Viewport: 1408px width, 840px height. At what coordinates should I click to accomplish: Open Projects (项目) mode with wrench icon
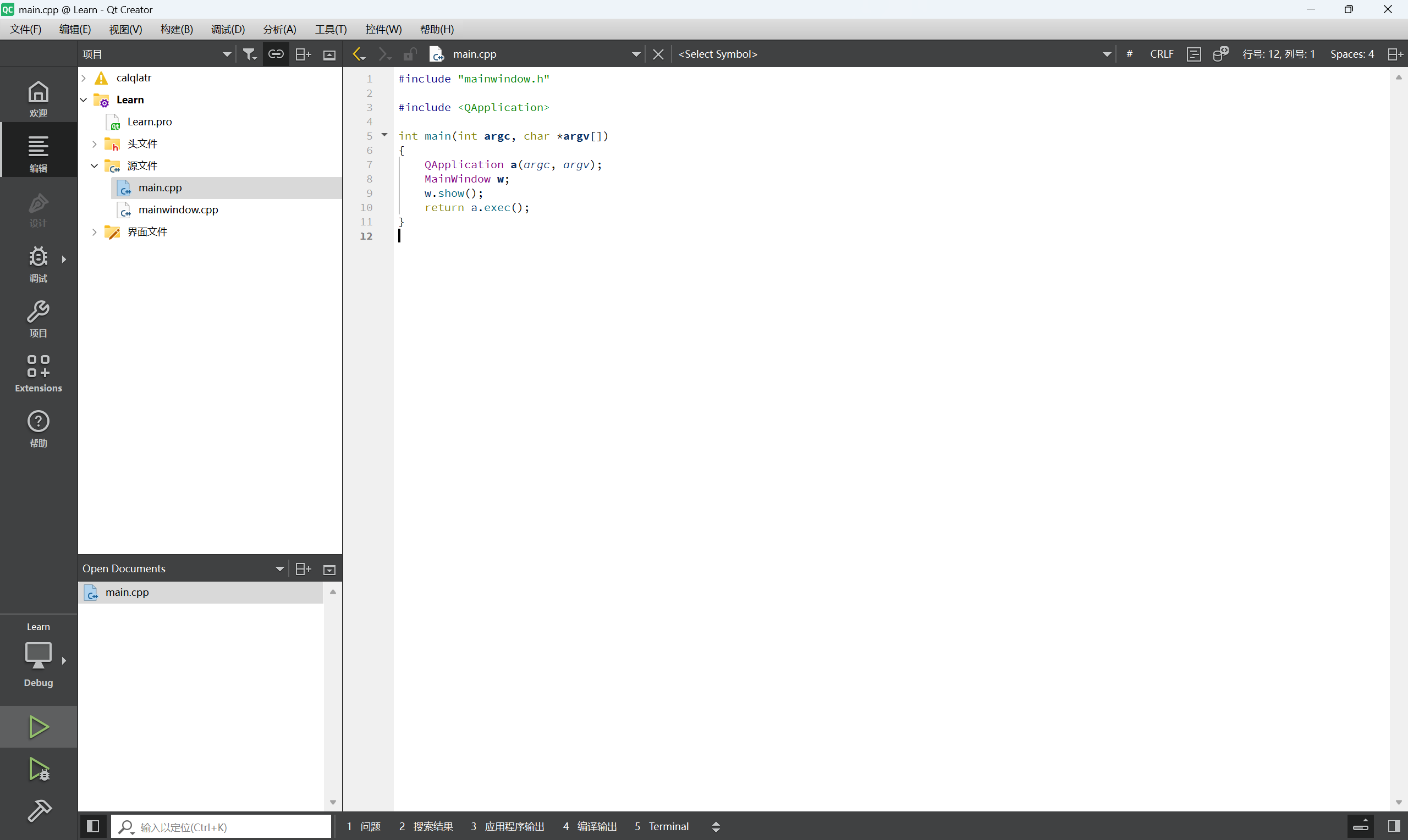(x=38, y=318)
